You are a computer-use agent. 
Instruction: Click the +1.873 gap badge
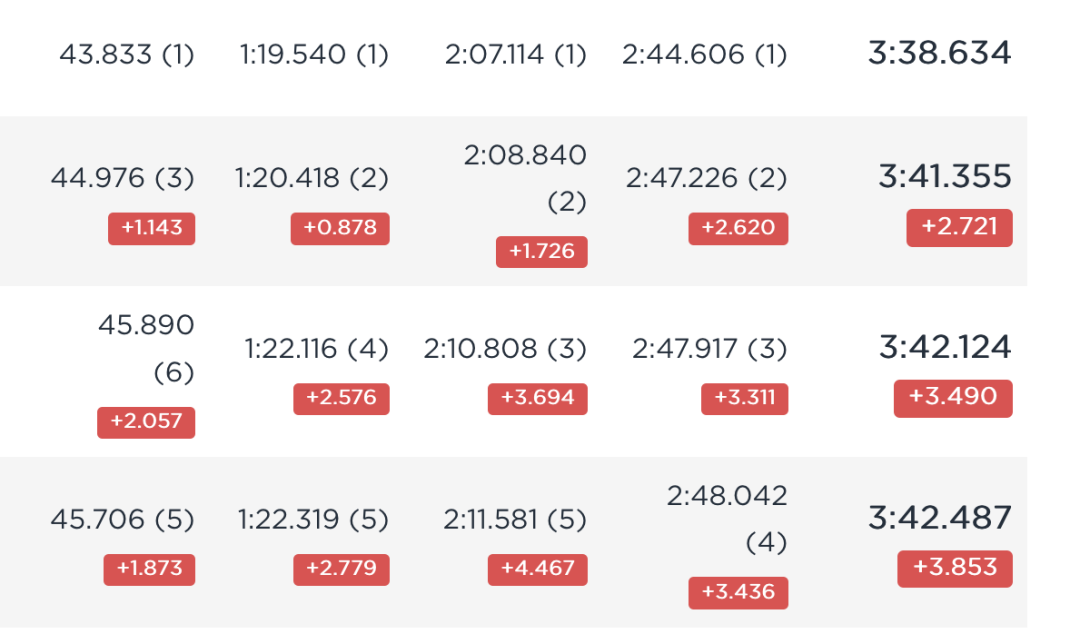tap(149, 569)
